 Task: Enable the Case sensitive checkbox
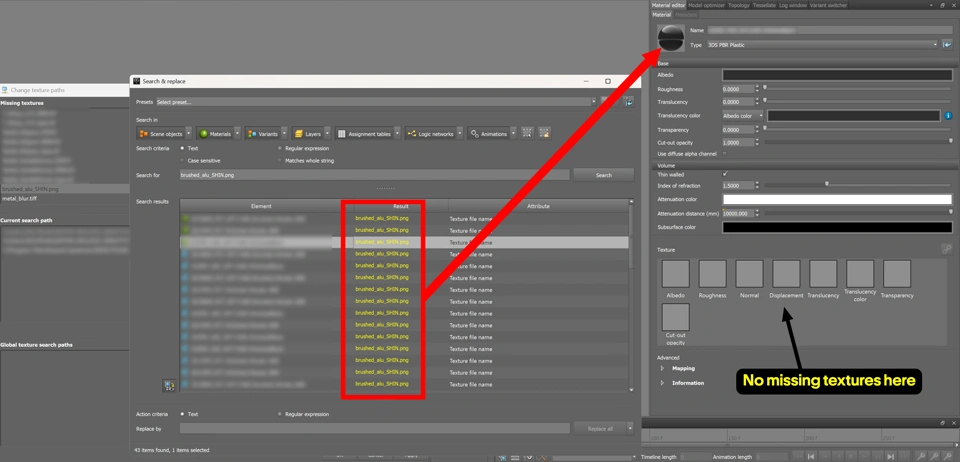point(182,160)
